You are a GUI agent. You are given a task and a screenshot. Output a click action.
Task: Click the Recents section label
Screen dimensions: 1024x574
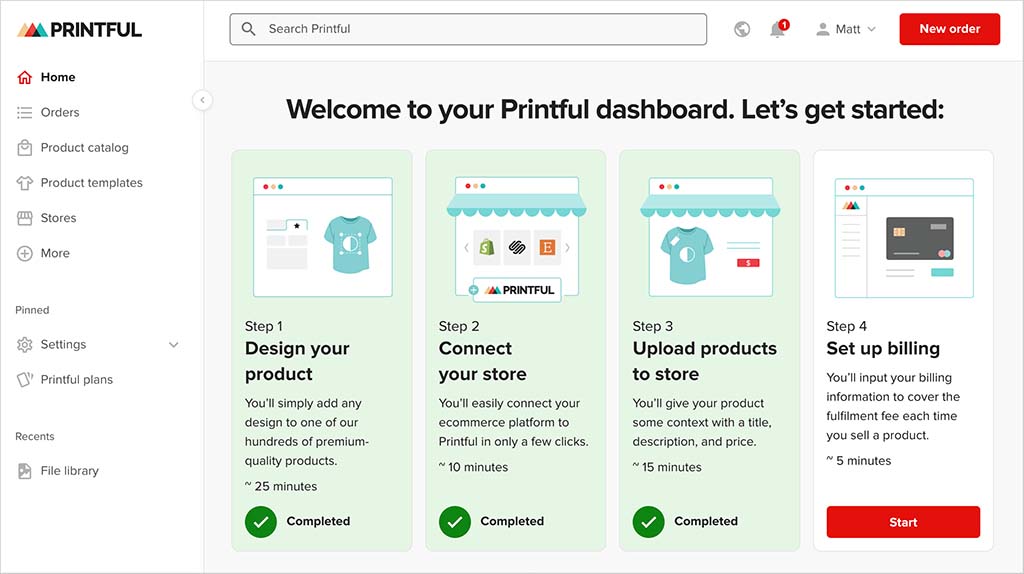35,436
